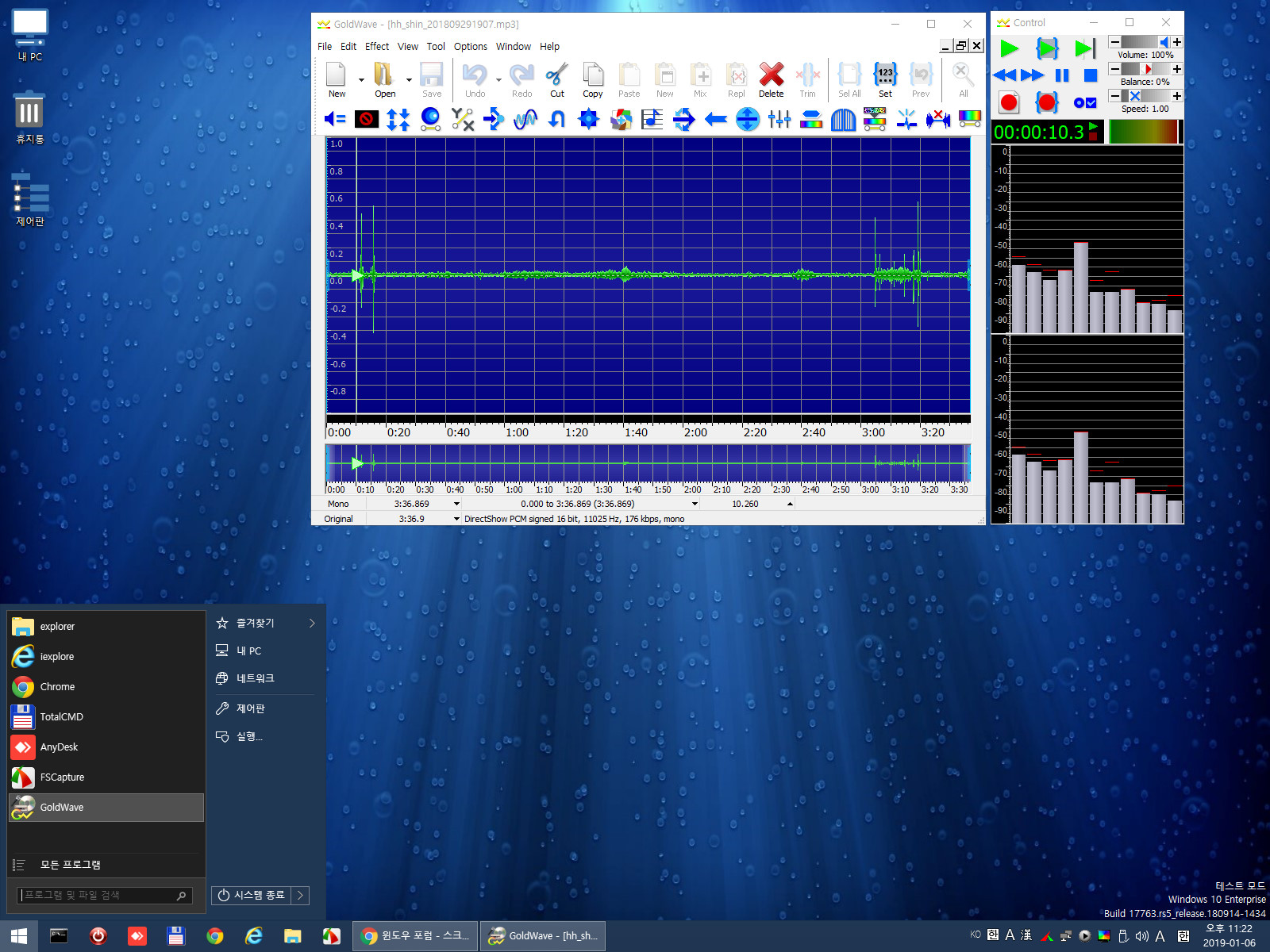
Task: Click the invert U-turn arrow icon
Action: 557,119
